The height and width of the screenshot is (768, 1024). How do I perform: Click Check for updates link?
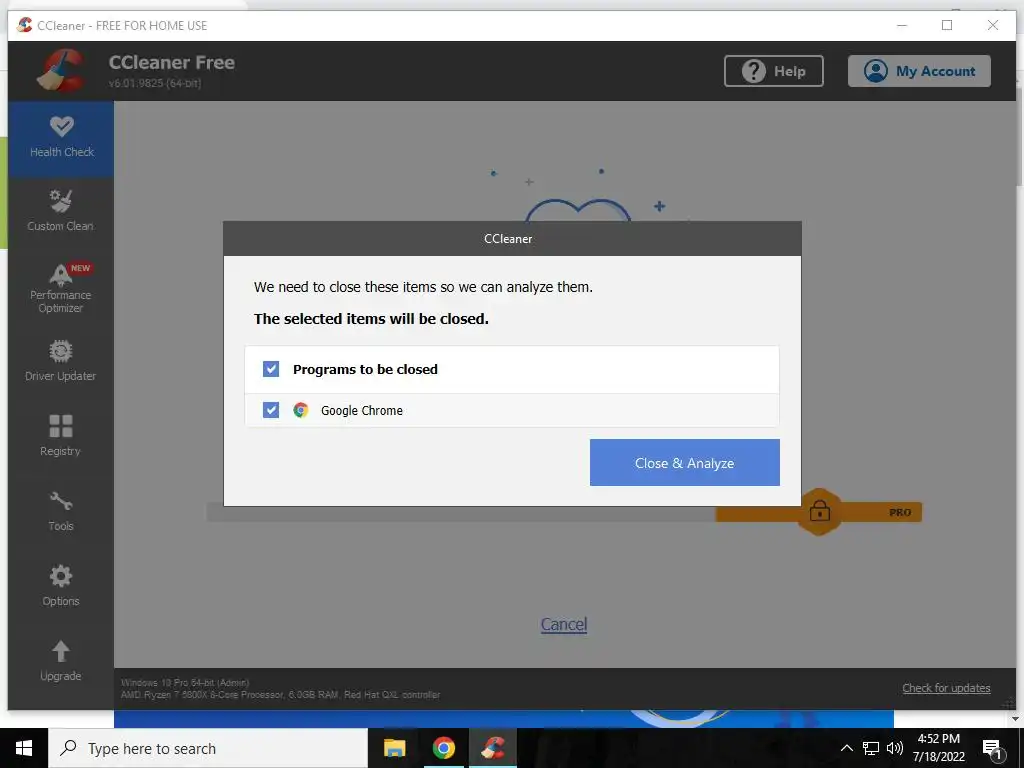(946, 688)
